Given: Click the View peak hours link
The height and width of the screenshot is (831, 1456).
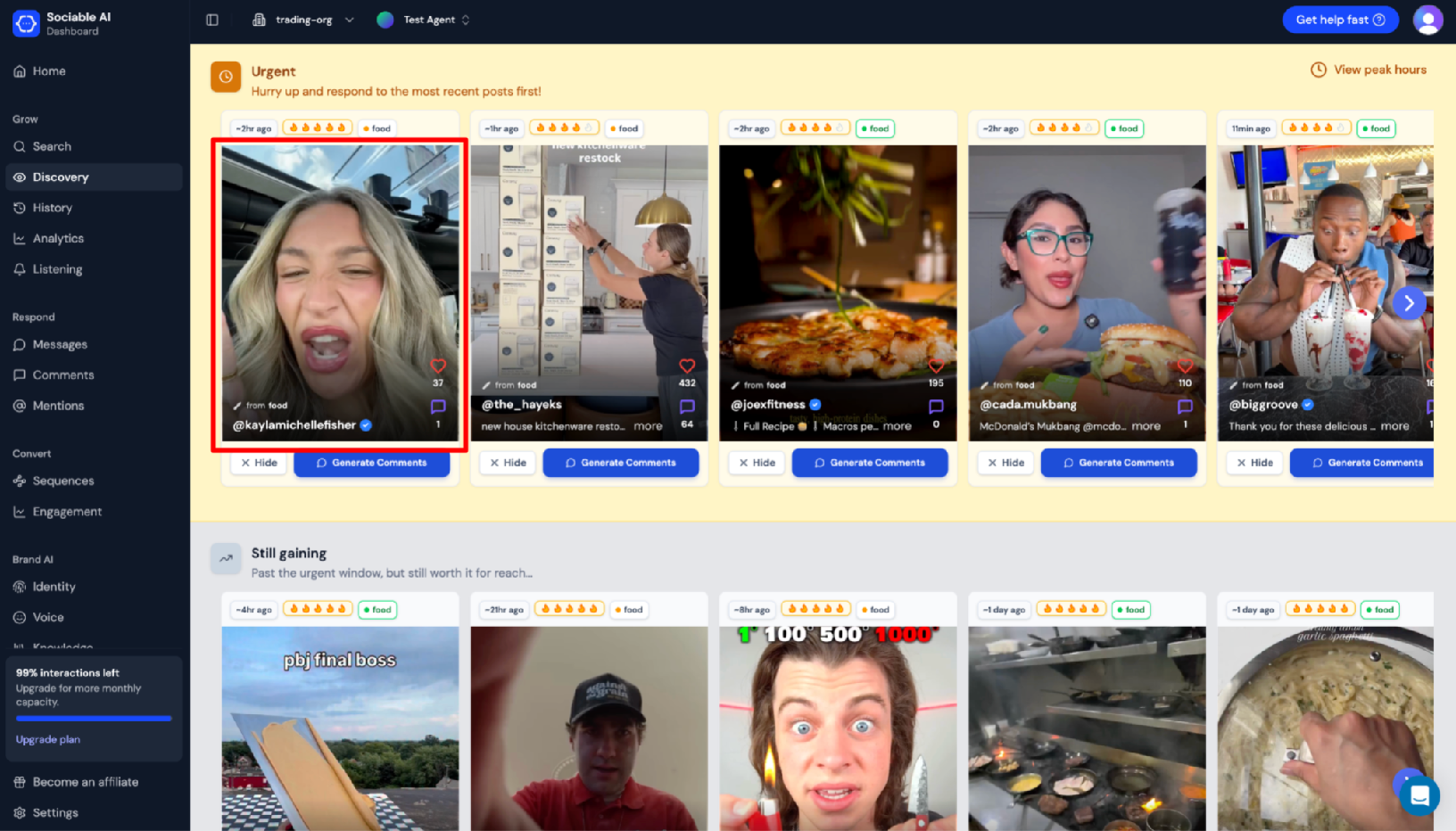Looking at the screenshot, I should click(x=1369, y=70).
